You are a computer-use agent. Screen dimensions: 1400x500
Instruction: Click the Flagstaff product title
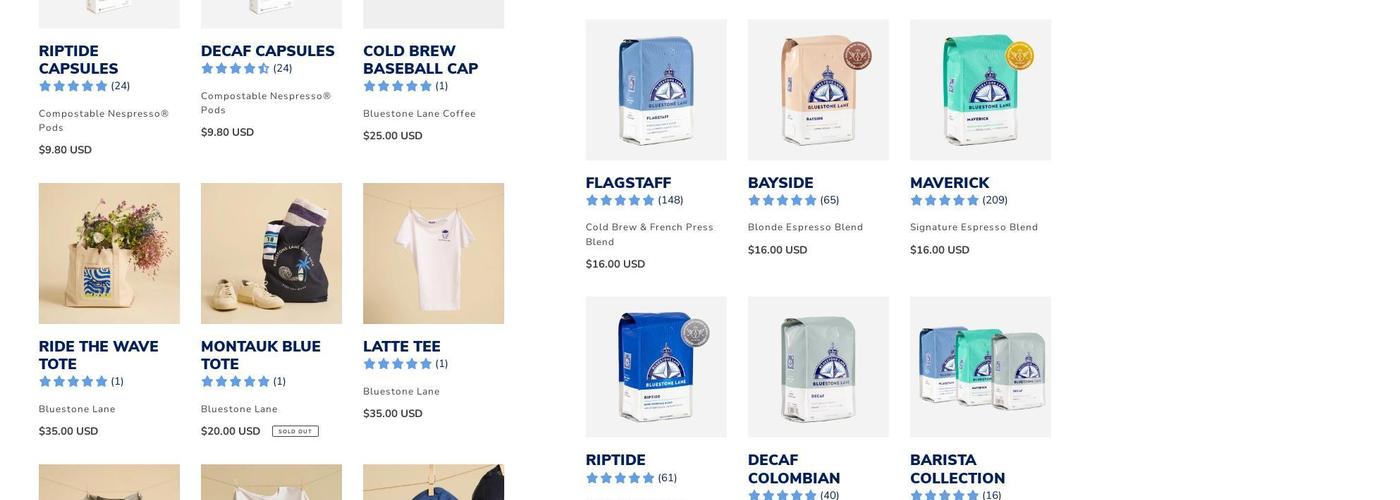(628, 183)
